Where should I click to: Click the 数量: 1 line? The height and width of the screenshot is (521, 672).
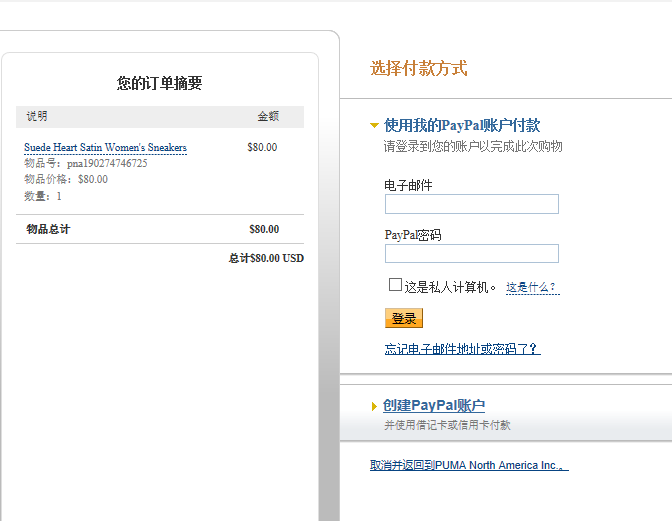[43, 196]
